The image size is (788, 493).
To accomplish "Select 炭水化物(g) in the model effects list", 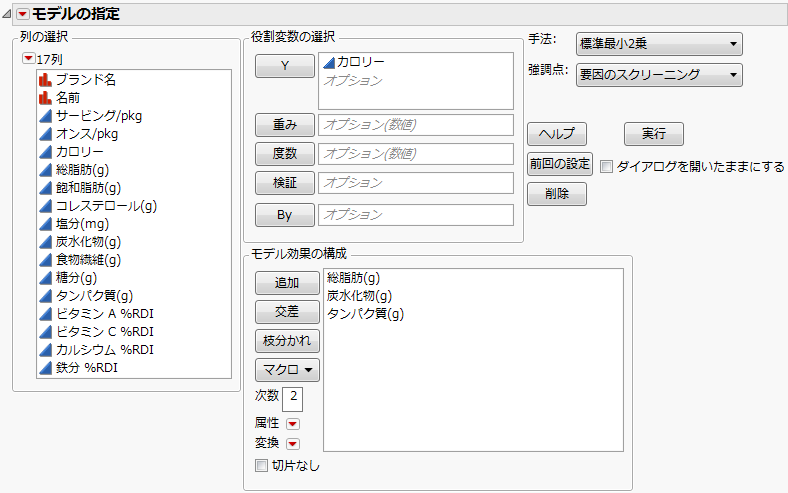I will pos(359,295).
